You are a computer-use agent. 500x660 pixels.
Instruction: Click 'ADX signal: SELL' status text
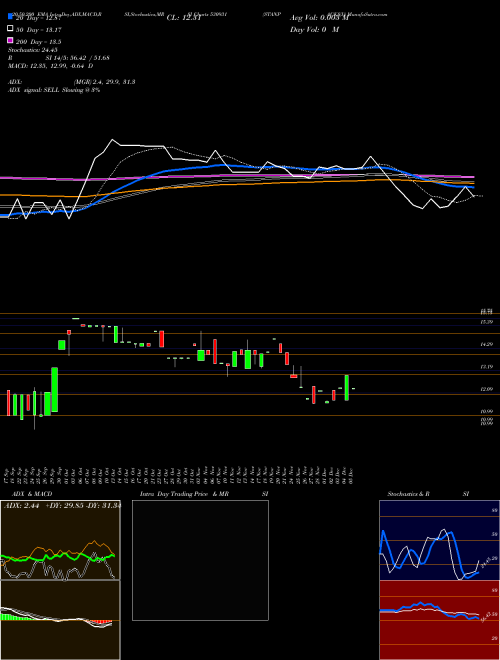tap(34, 90)
